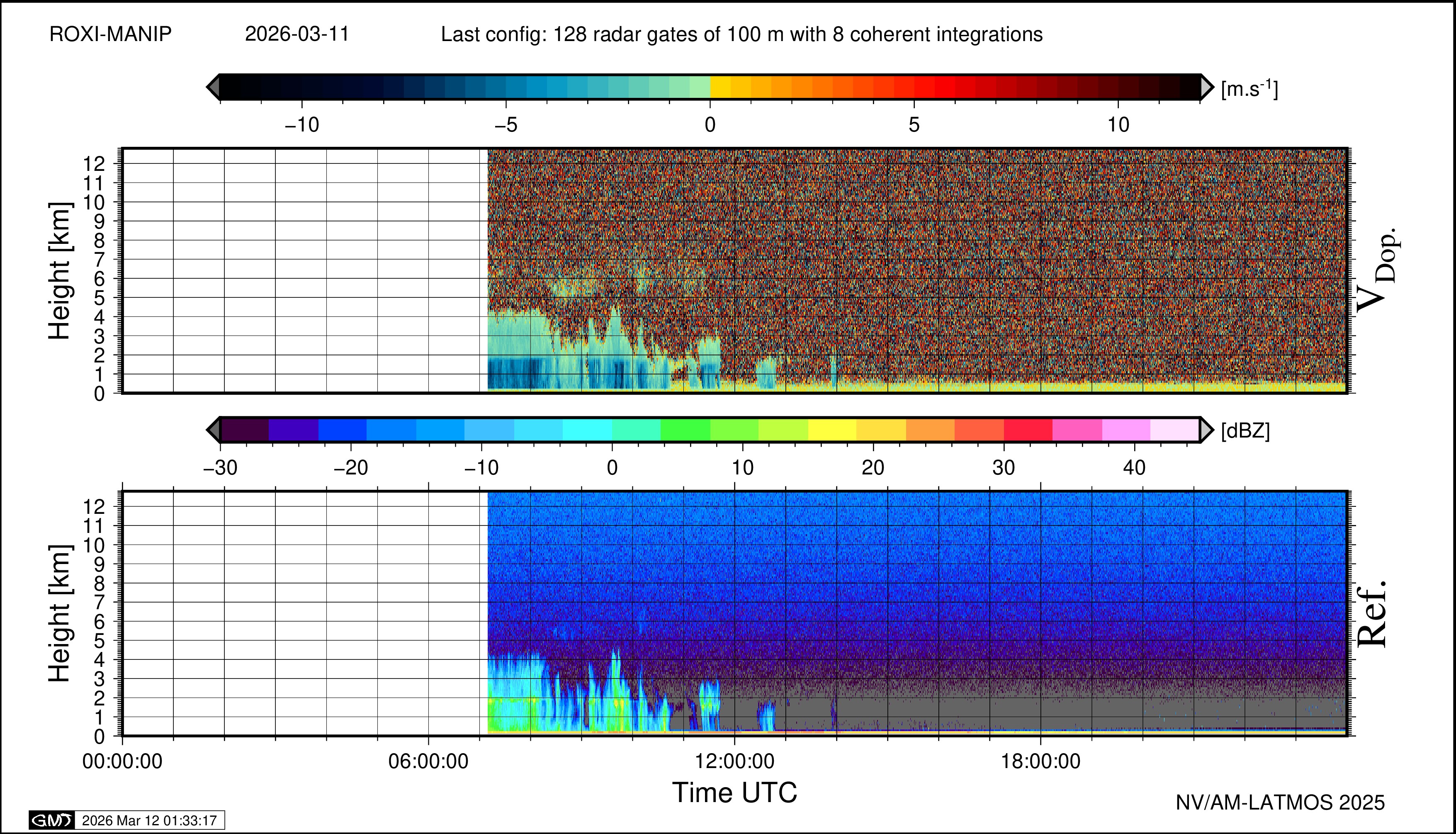The height and width of the screenshot is (834, 1456).
Task: Click the 2026-03-11 date header
Action: [297, 34]
